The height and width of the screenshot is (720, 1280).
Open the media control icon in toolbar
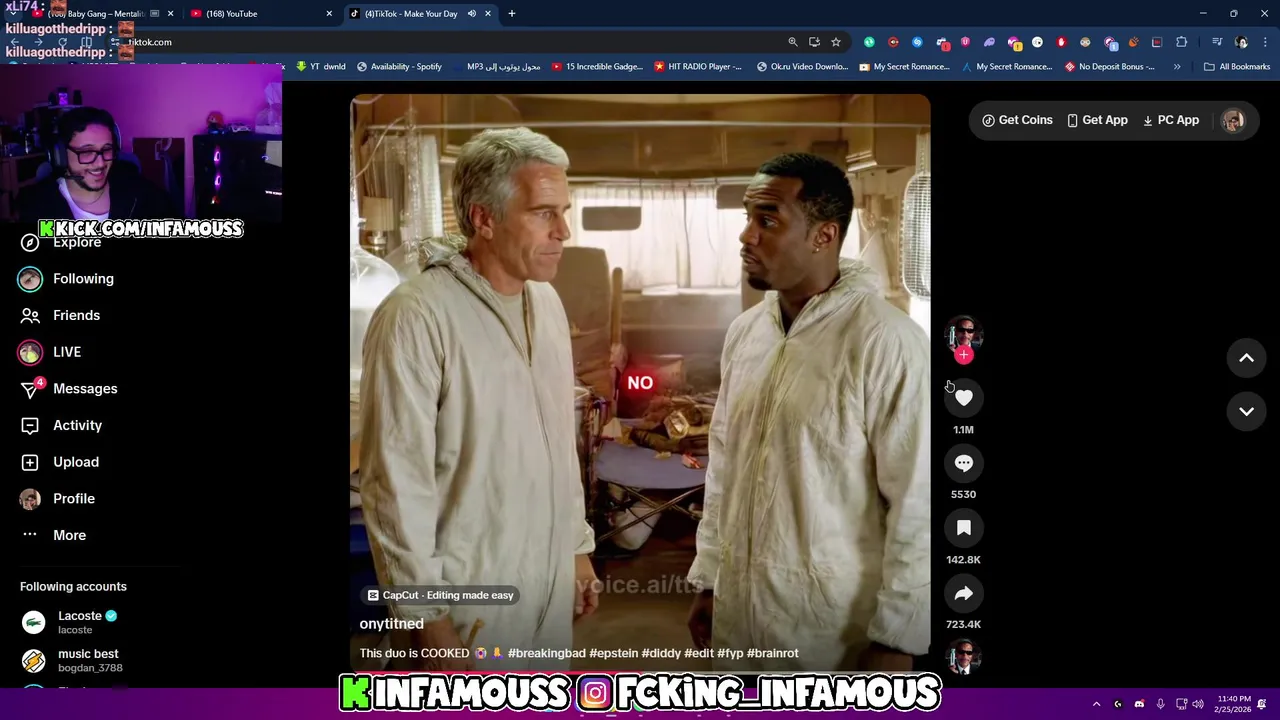click(x=1217, y=42)
